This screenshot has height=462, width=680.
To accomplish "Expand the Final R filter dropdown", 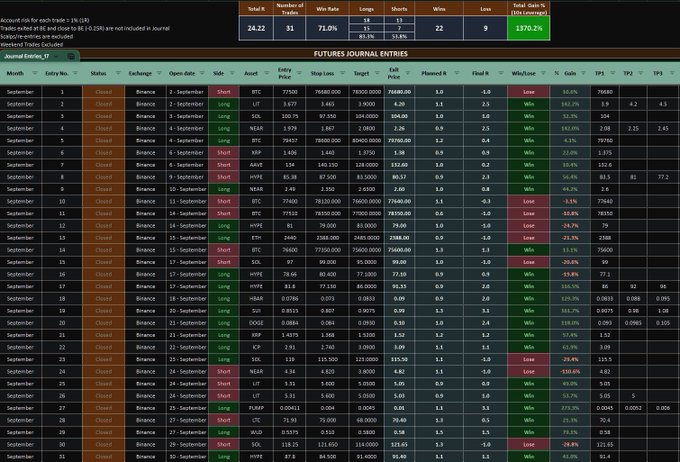I will [501, 73].
